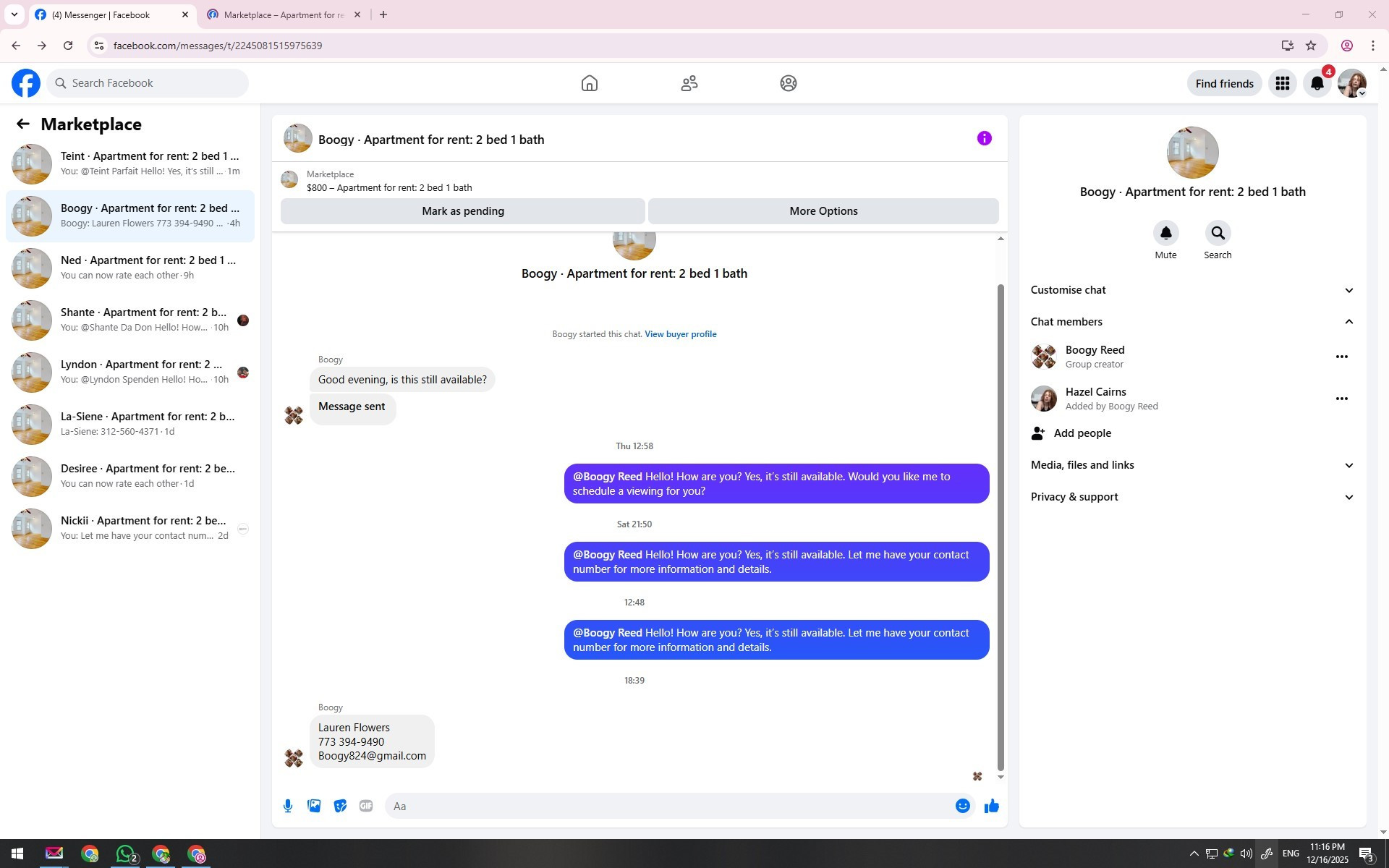Open Windows notification center
The image size is (1389, 868).
click(1367, 854)
